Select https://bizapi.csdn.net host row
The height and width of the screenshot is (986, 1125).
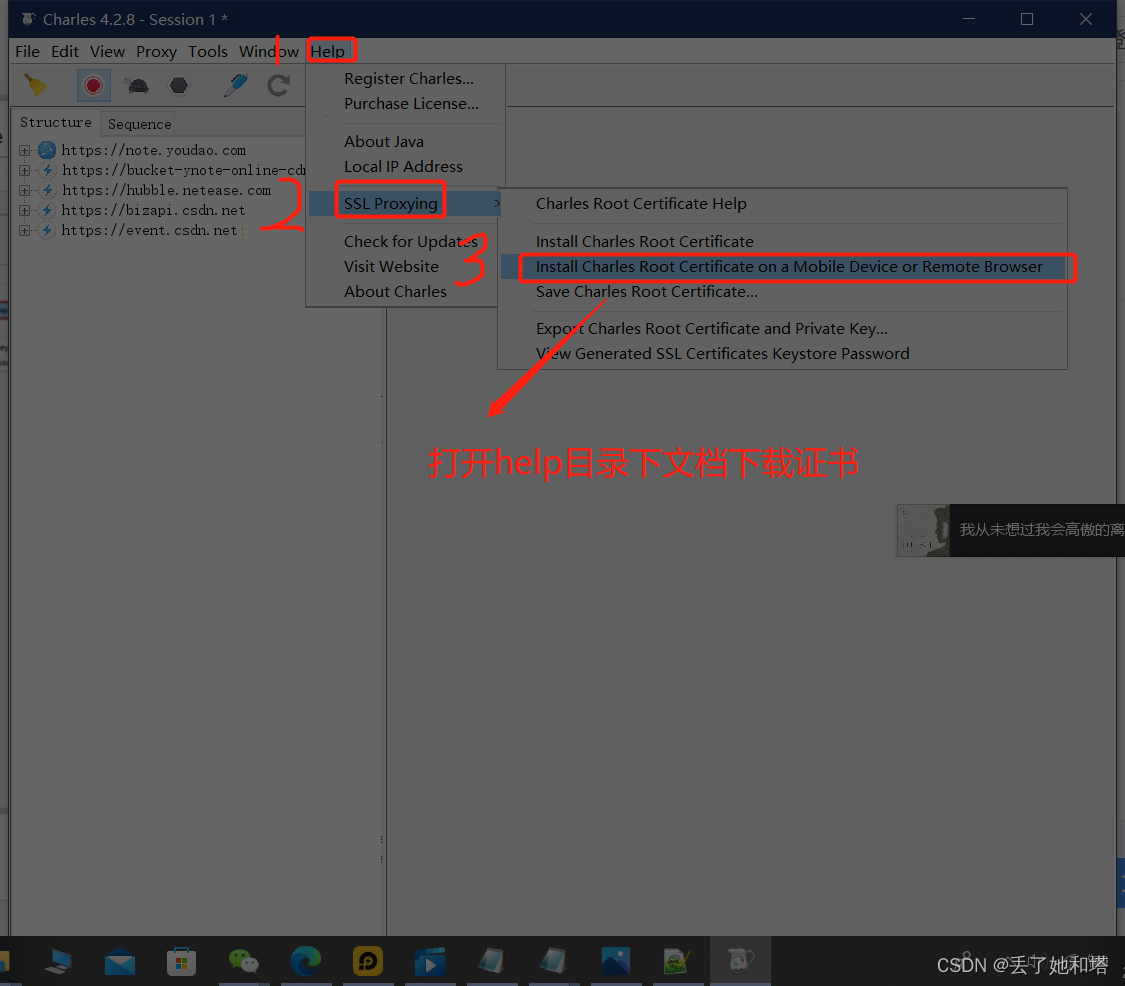tap(153, 210)
